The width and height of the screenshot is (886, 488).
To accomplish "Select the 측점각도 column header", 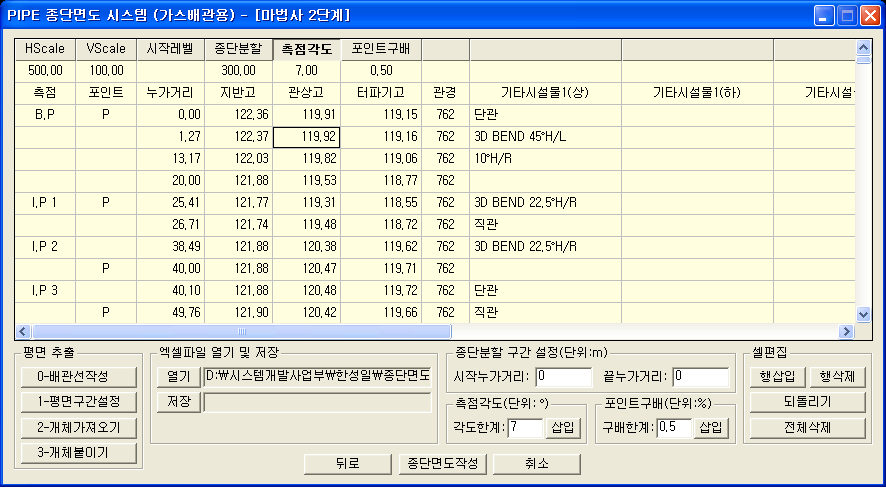I will point(306,48).
